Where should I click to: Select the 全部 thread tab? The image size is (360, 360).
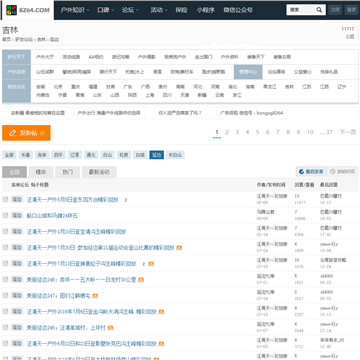tap(14, 172)
